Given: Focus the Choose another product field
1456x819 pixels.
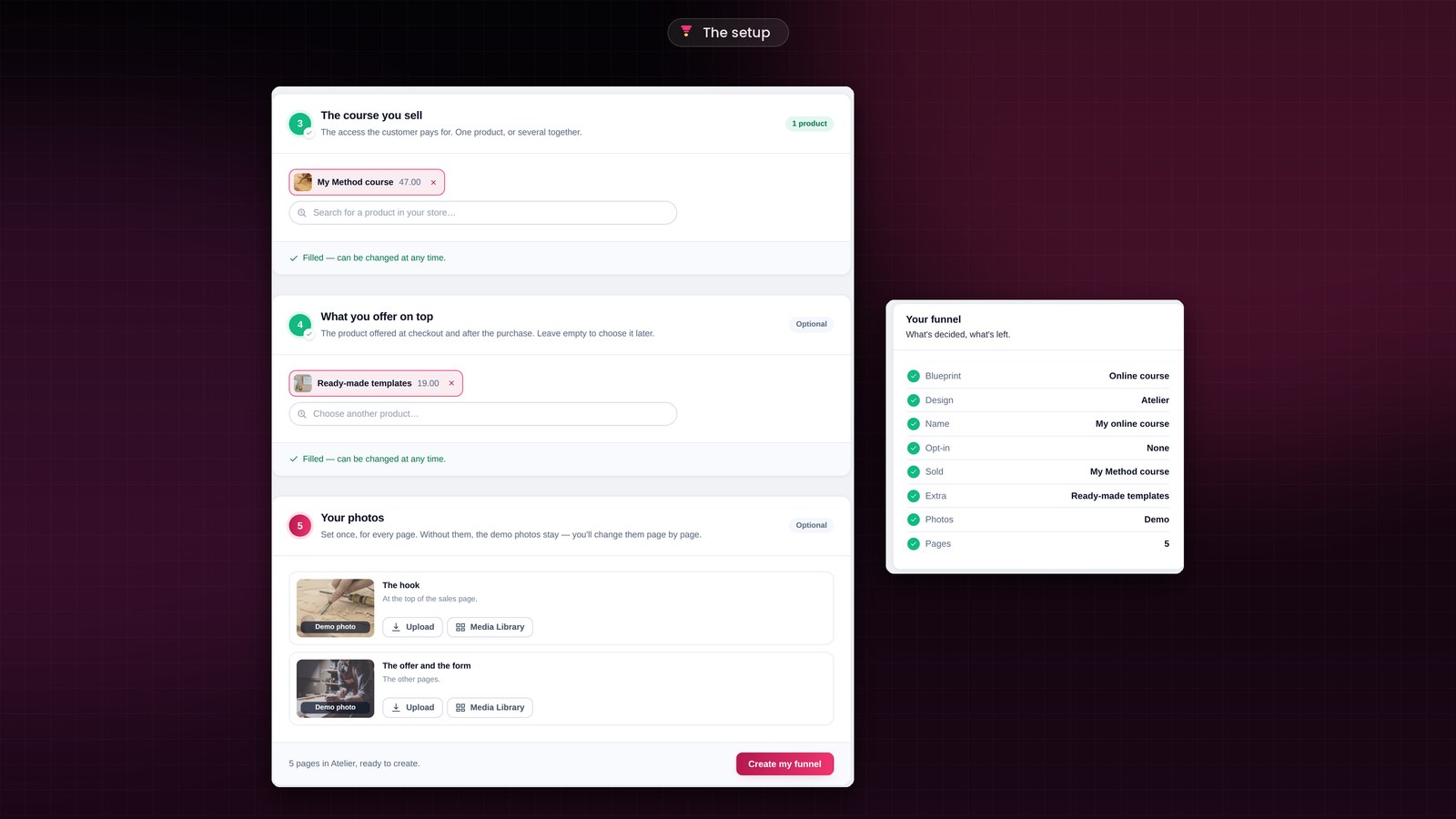Looking at the screenshot, I should click(482, 414).
